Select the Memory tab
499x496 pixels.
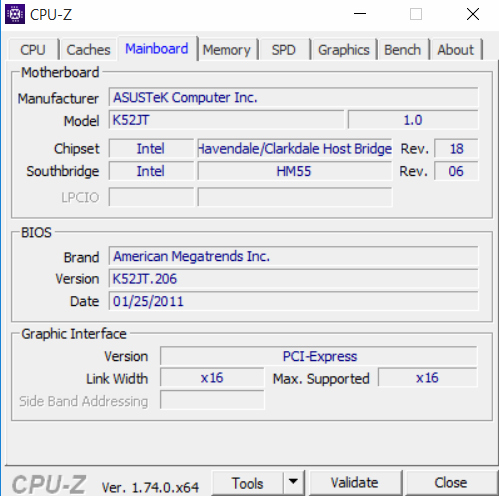[x=227, y=50]
